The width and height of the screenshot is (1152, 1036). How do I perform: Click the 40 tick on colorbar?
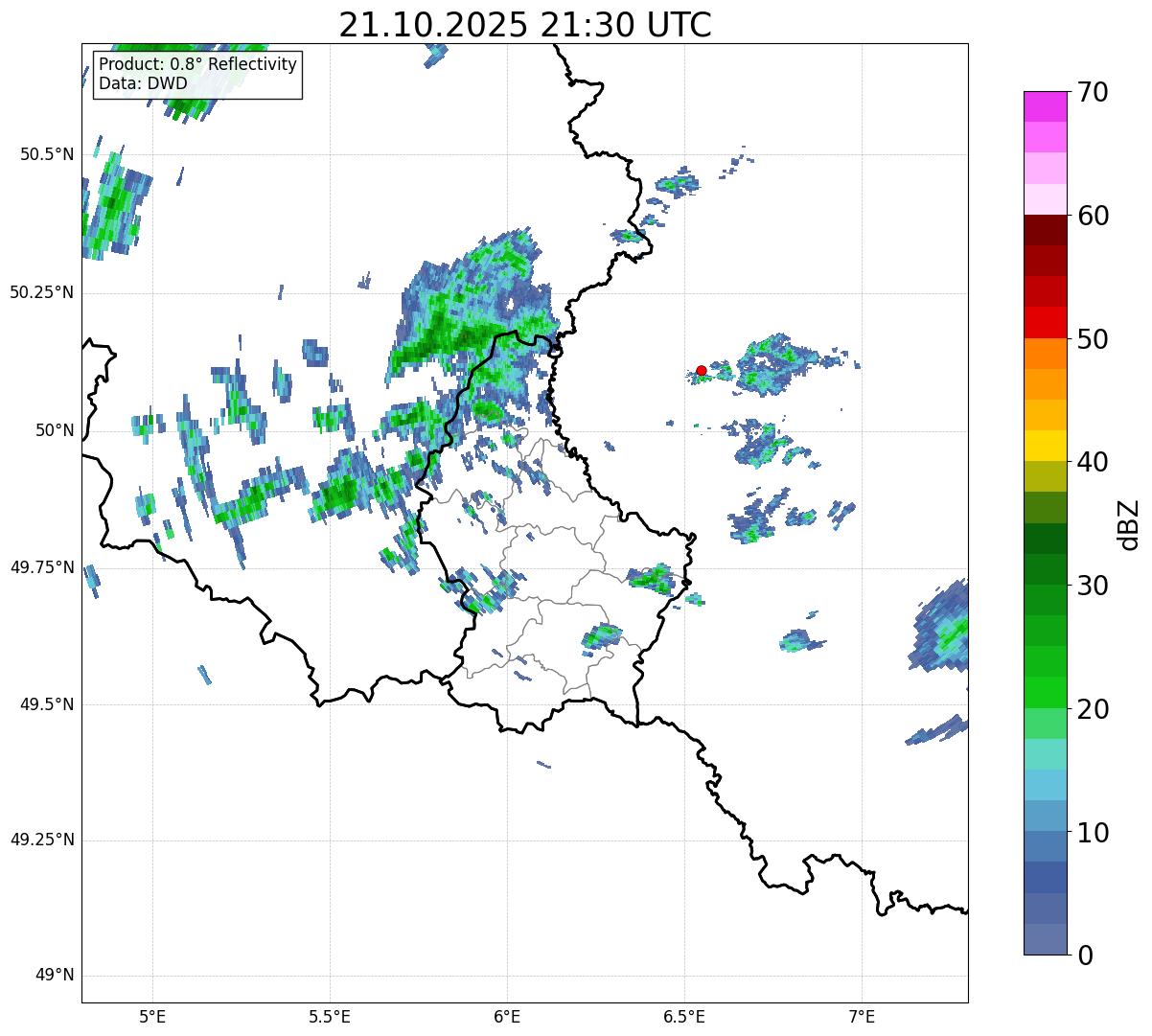click(x=1094, y=462)
